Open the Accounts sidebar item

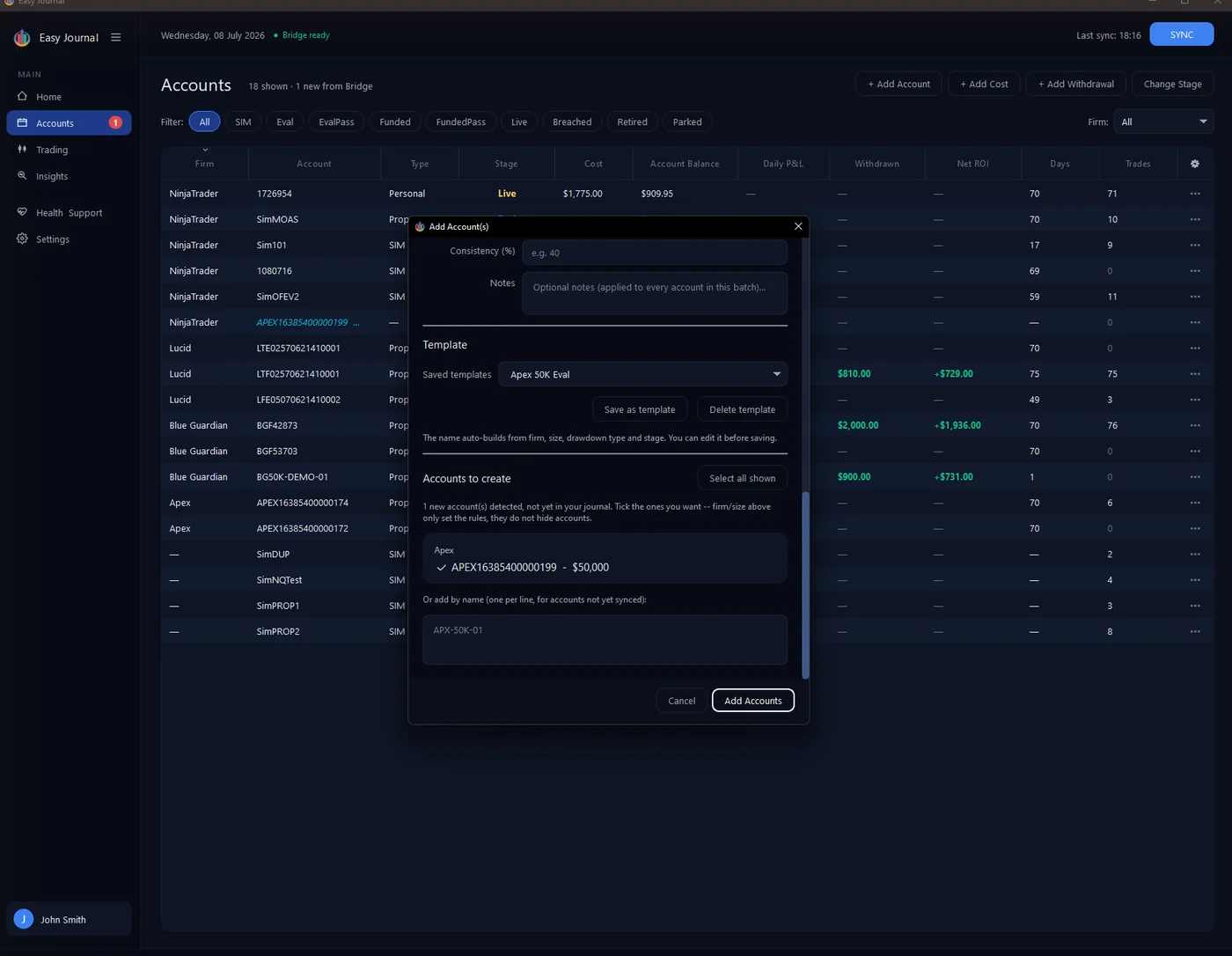[69, 123]
